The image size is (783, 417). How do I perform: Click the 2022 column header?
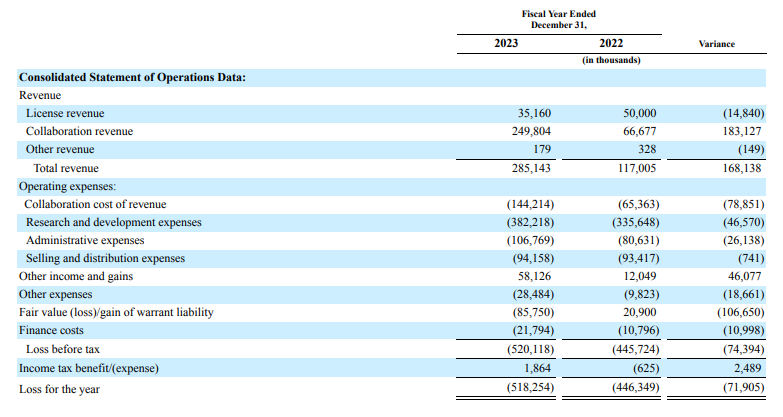click(611, 43)
